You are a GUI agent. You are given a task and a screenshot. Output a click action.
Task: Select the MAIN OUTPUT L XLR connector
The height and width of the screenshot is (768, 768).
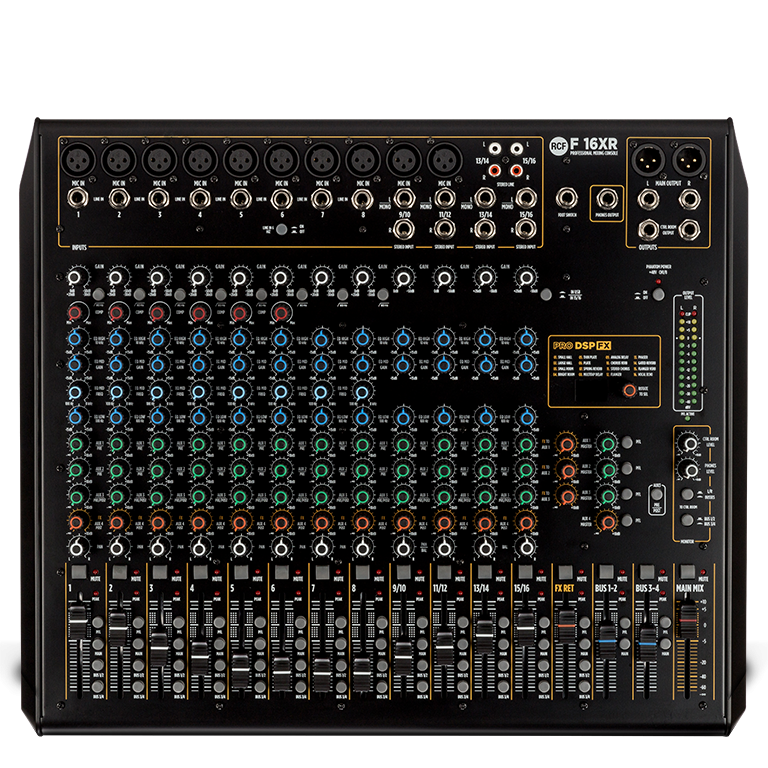point(648,160)
